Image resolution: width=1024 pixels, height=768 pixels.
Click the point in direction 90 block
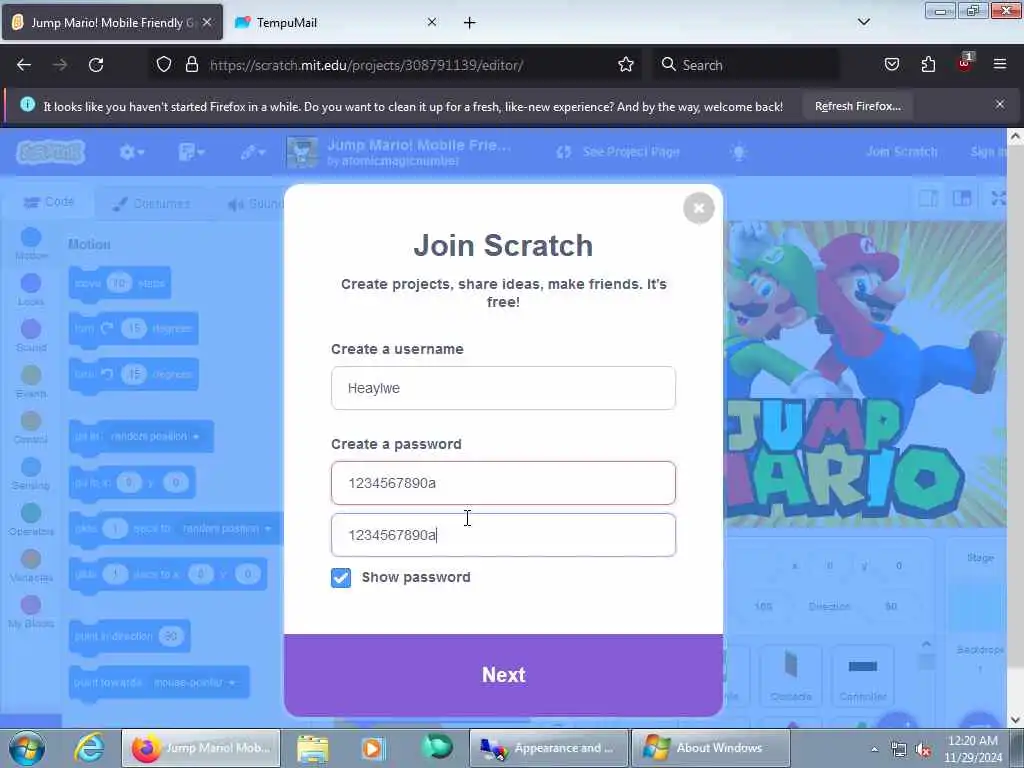tap(129, 636)
